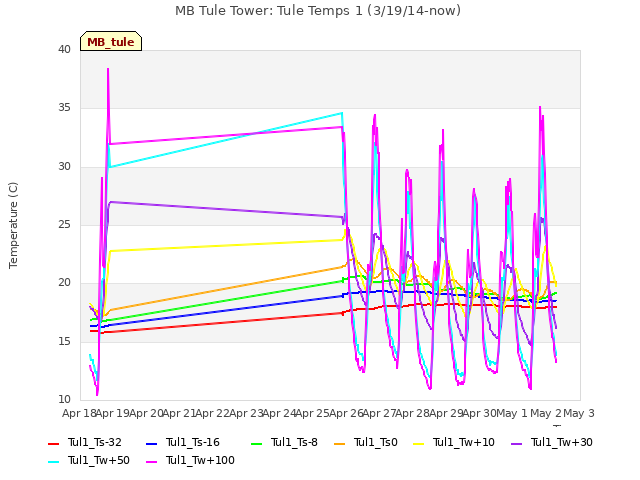Click the Apr 27 x-axis date label
This screenshot has width=640, height=480.
click(x=379, y=413)
